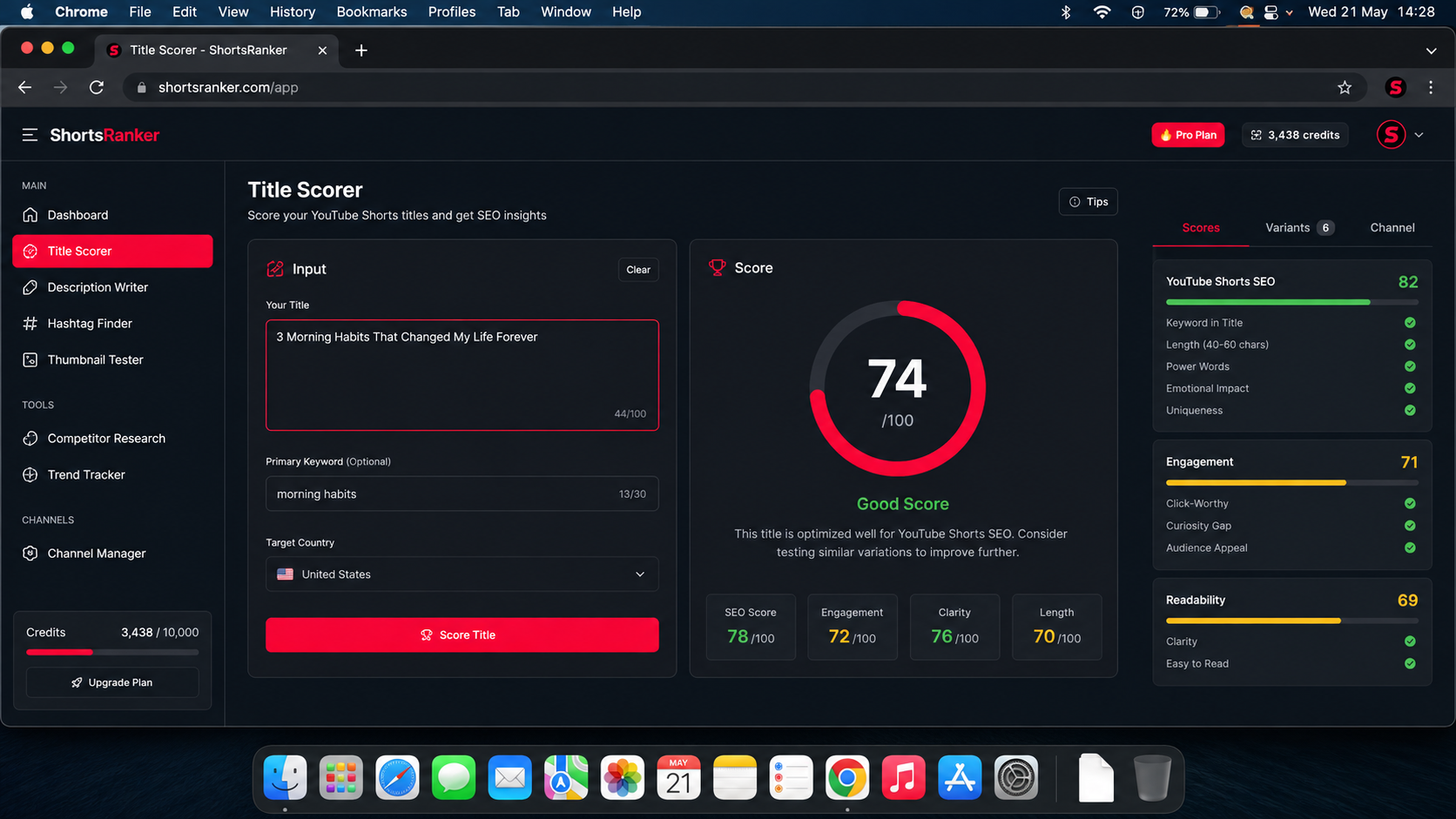Reload the page in Chrome
This screenshot has width=1456, height=819.
click(97, 87)
